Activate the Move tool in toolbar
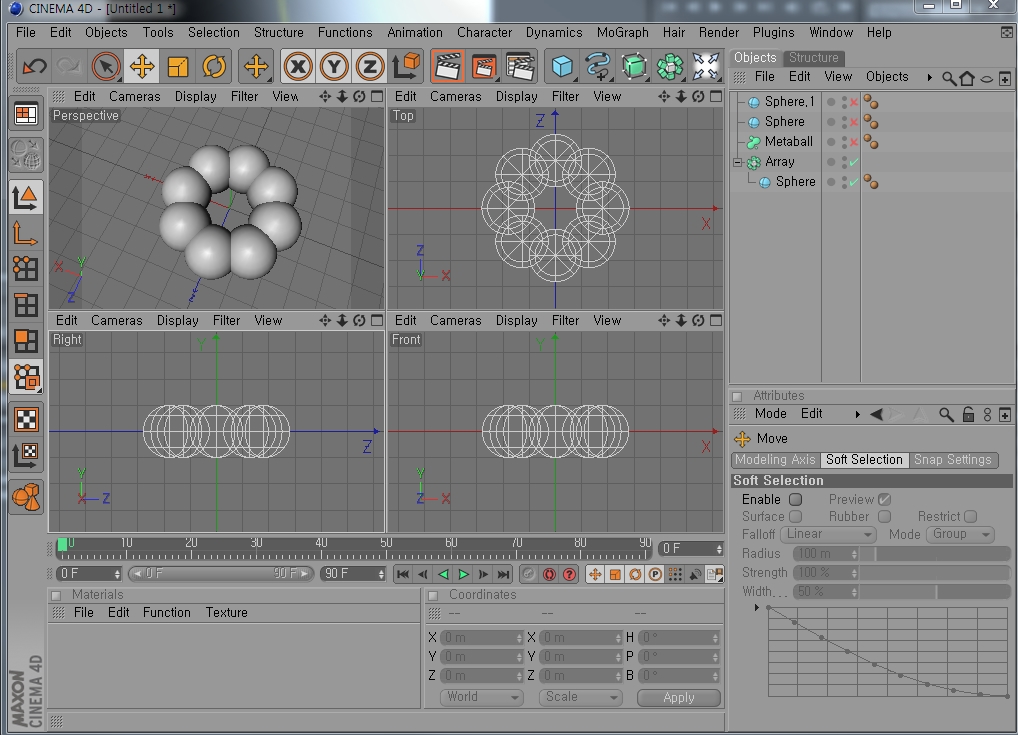Image resolution: width=1018 pixels, height=735 pixels. point(142,66)
